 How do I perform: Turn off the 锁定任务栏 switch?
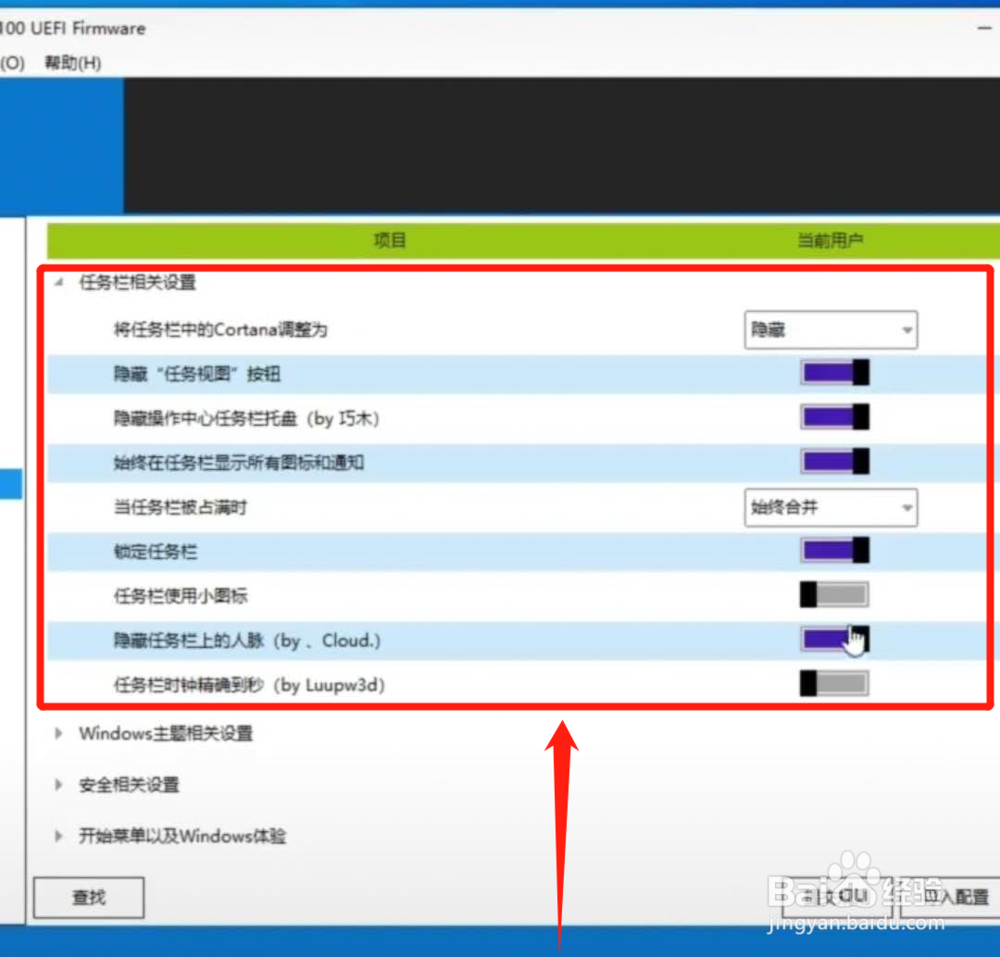click(x=835, y=550)
